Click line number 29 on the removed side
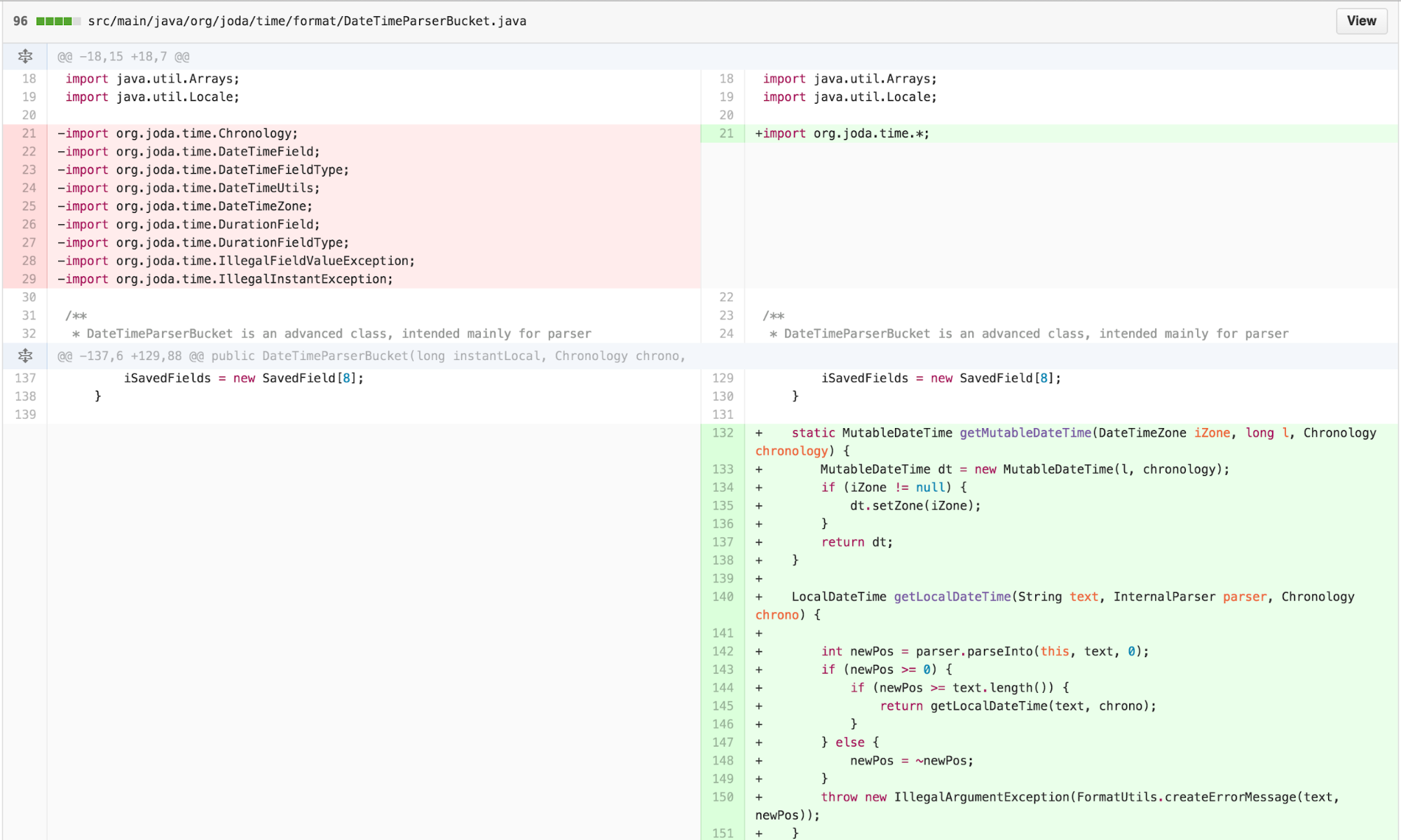The width and height of the screenshot is (1401, 840). (29, 279)
